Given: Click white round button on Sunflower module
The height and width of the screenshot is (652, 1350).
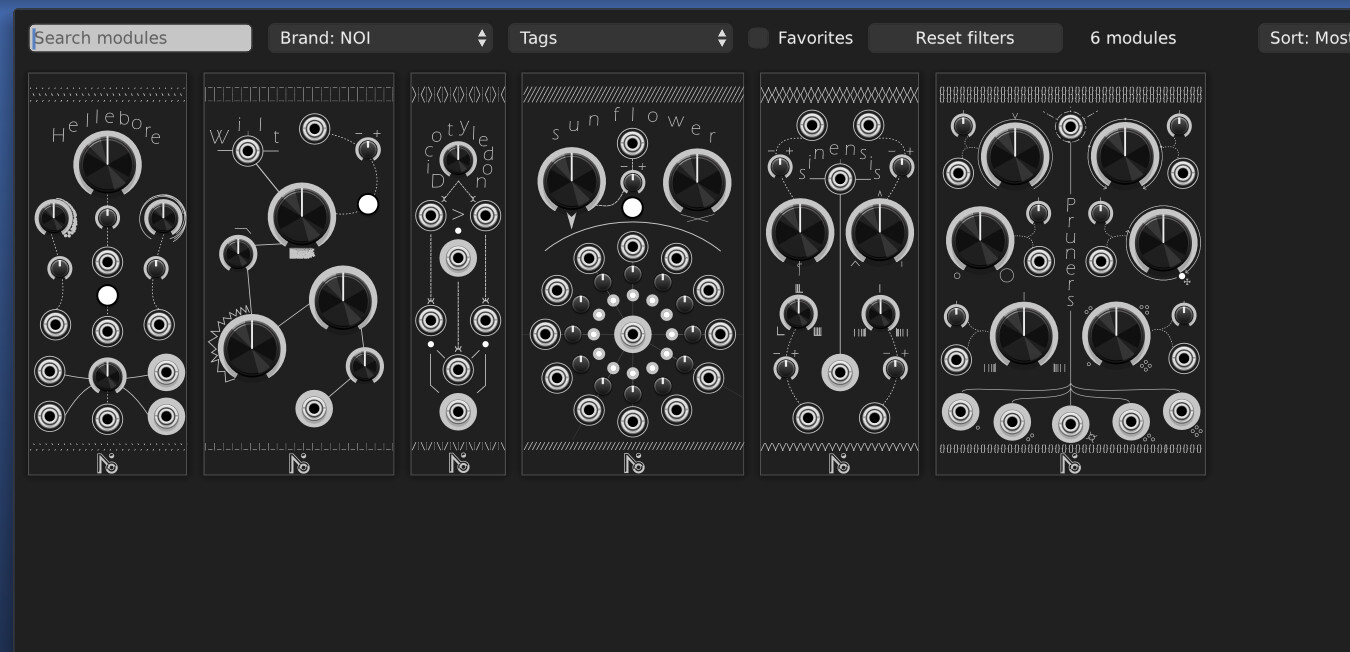Looking at the screenshot, I should [x=632, y=208].
